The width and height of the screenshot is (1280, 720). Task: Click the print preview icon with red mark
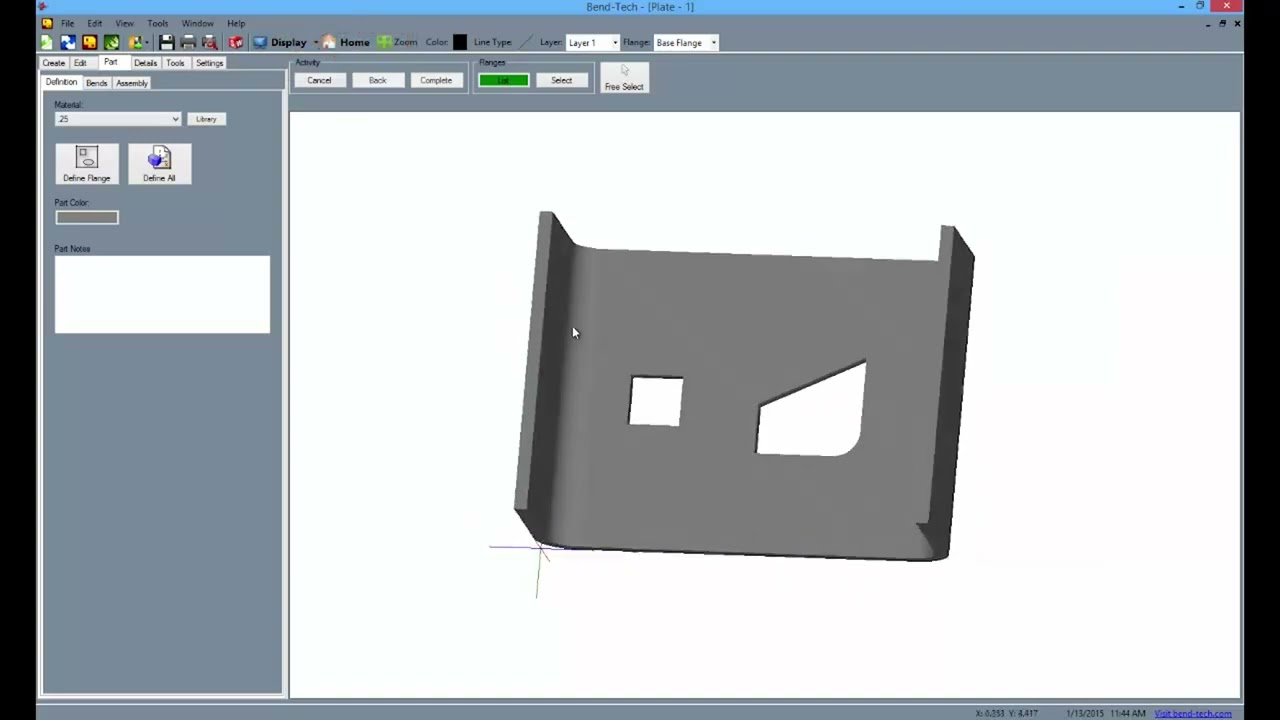(210, 42)
